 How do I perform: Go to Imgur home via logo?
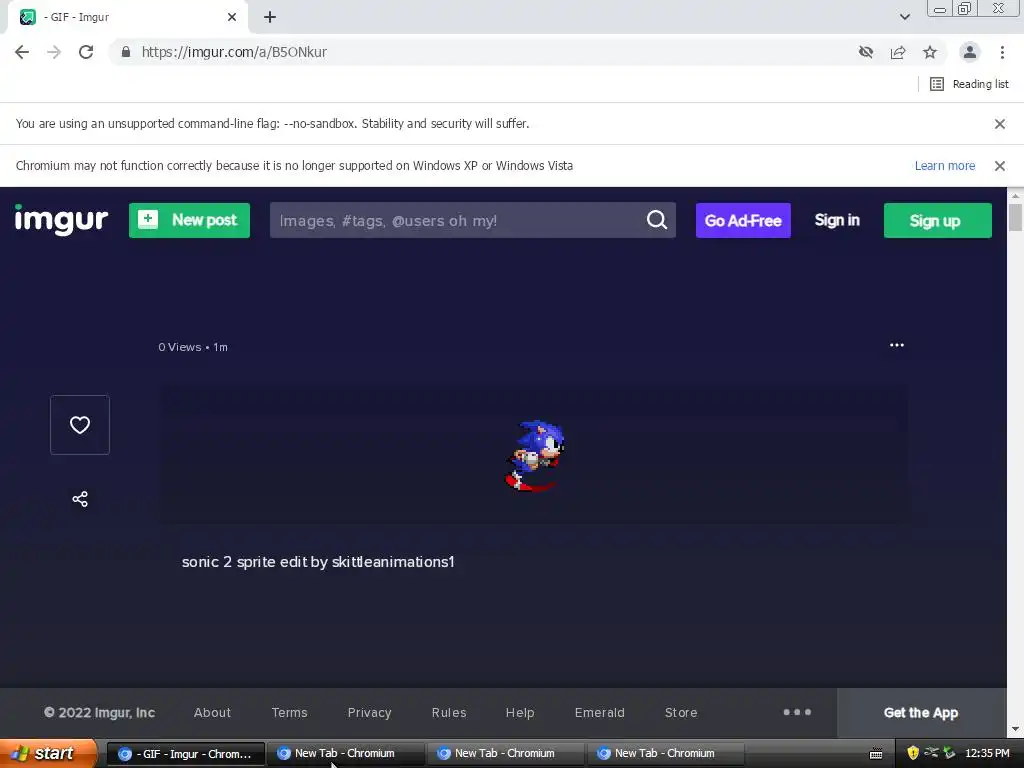click(x=61, y=220)
